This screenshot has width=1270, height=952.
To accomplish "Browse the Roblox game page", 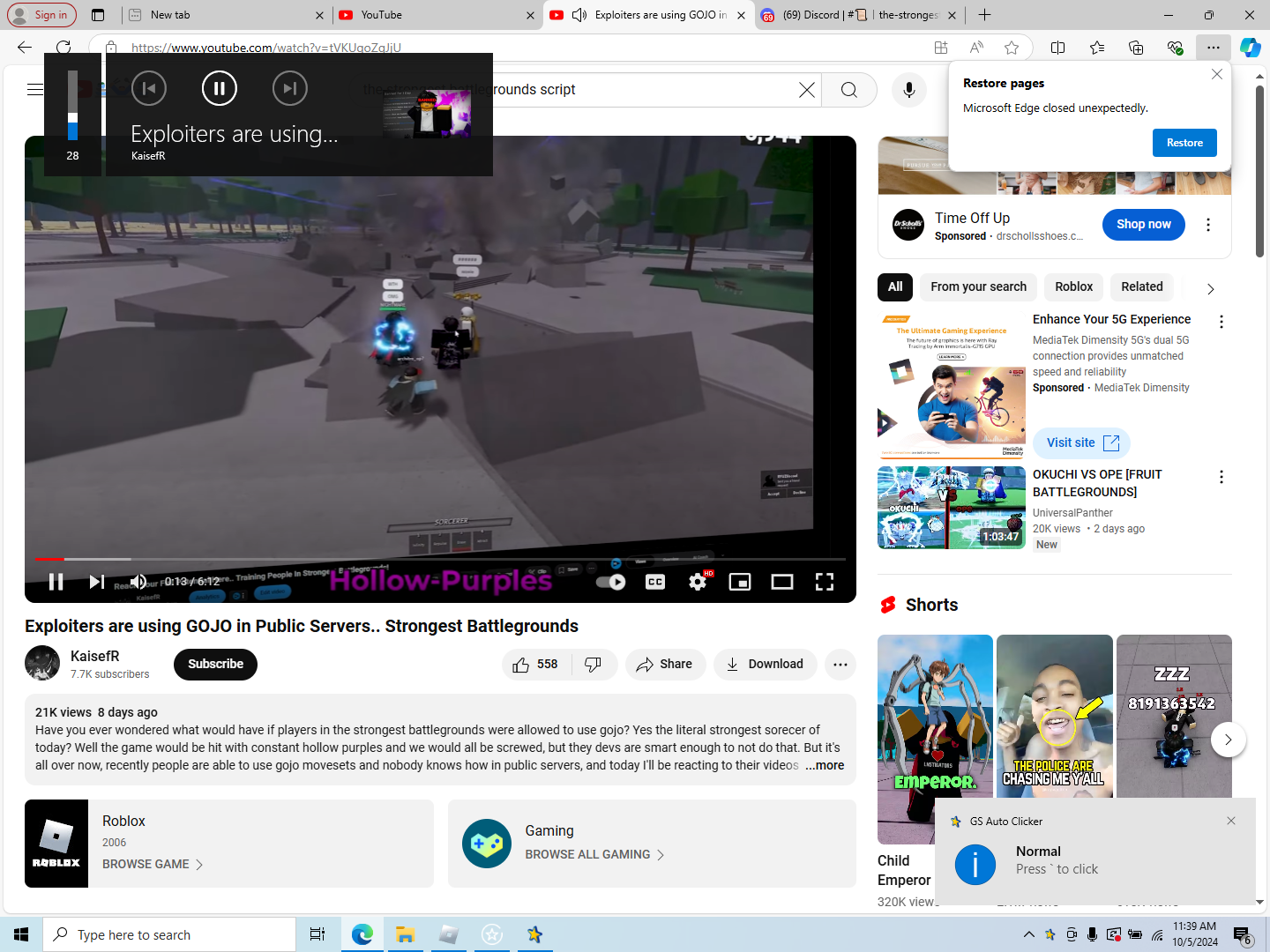I will 153,865.
